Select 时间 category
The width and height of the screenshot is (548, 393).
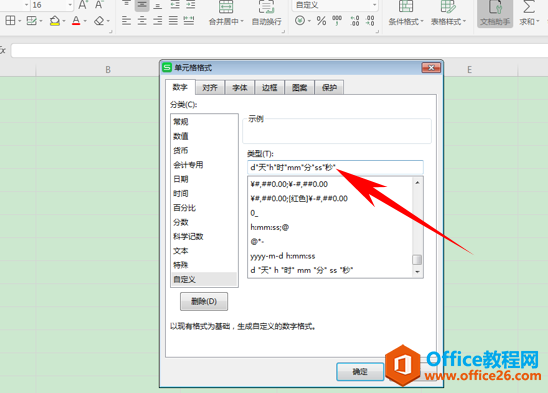click(x=204, y=193)
